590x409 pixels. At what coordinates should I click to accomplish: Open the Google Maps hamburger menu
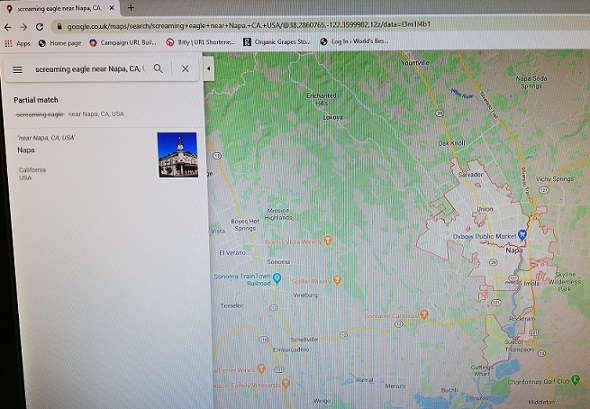(18, 70)
